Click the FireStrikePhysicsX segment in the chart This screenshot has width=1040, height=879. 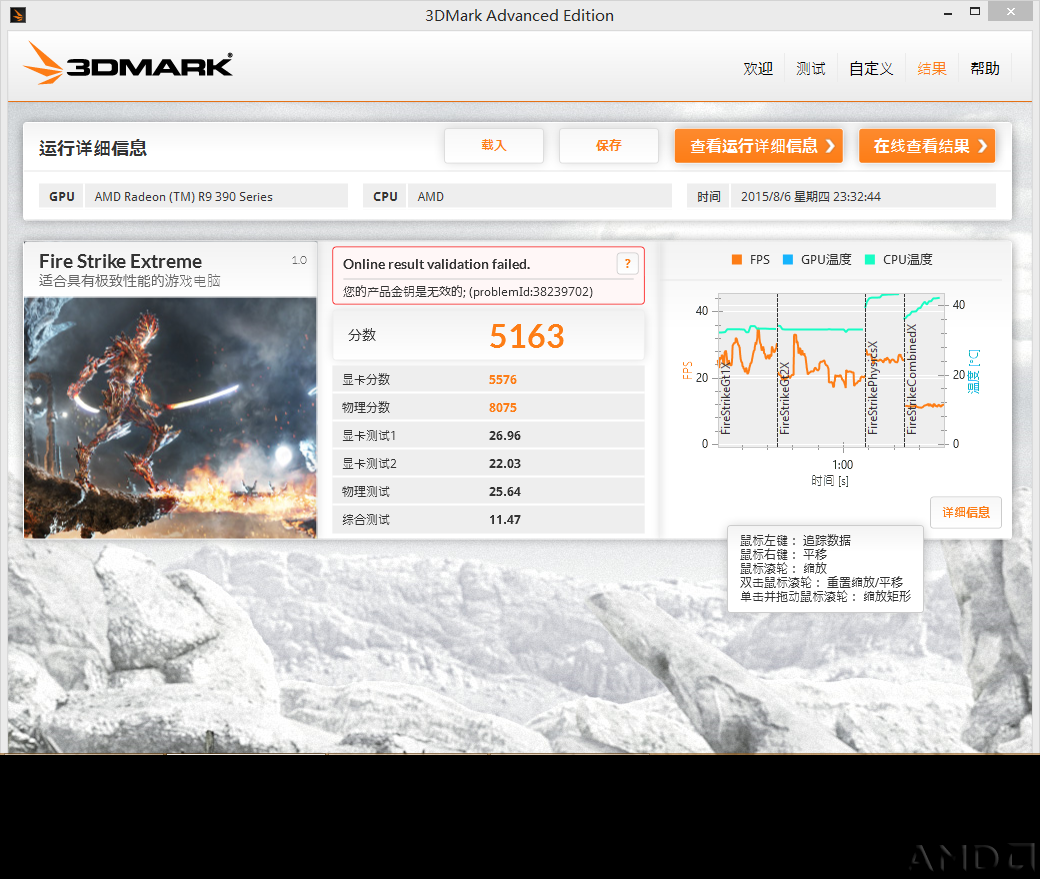885,370
